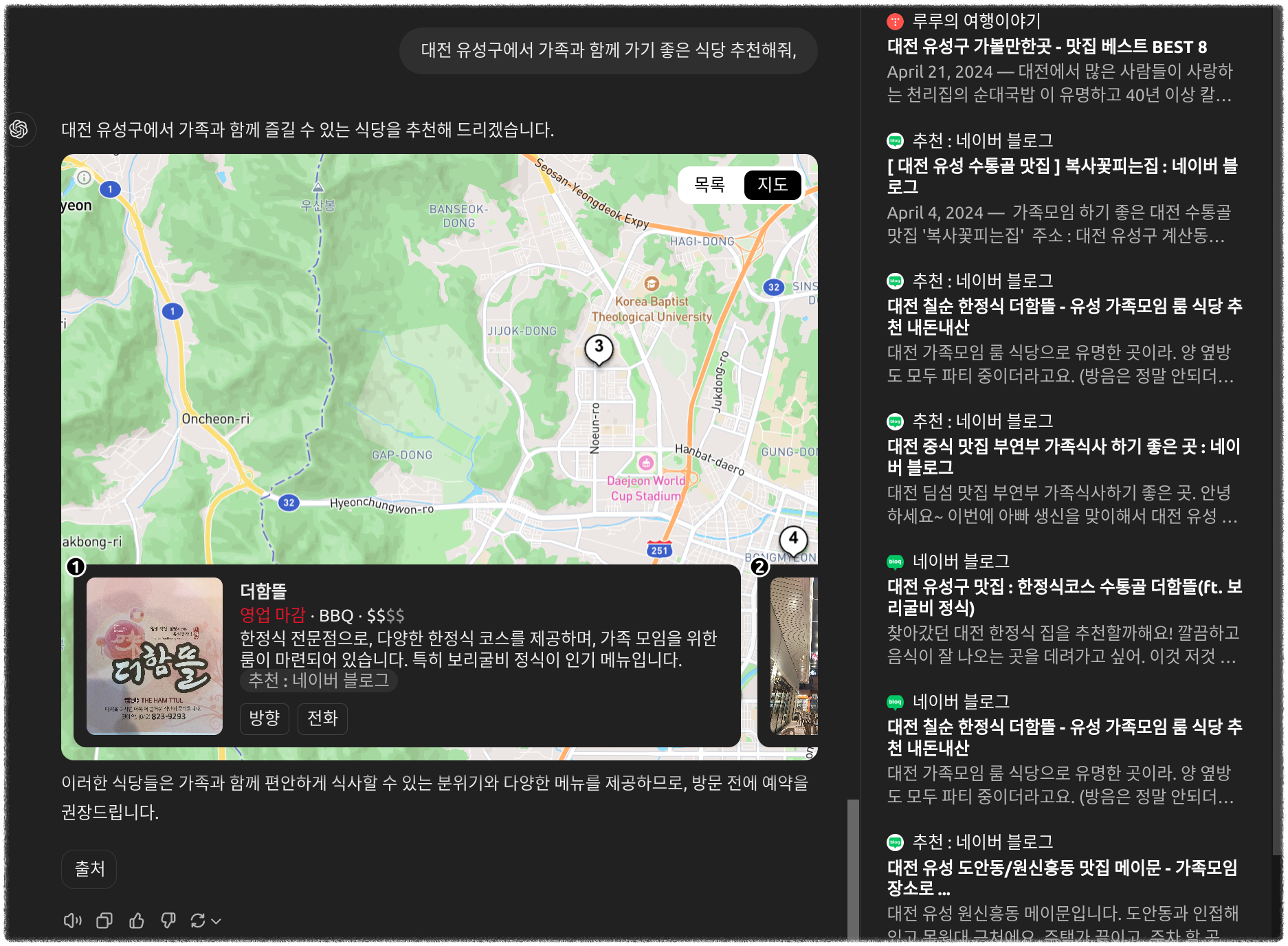The width and height of the screenshot is (1288, 946).
Task: Click the regenerate response icon
Action: 198,921
